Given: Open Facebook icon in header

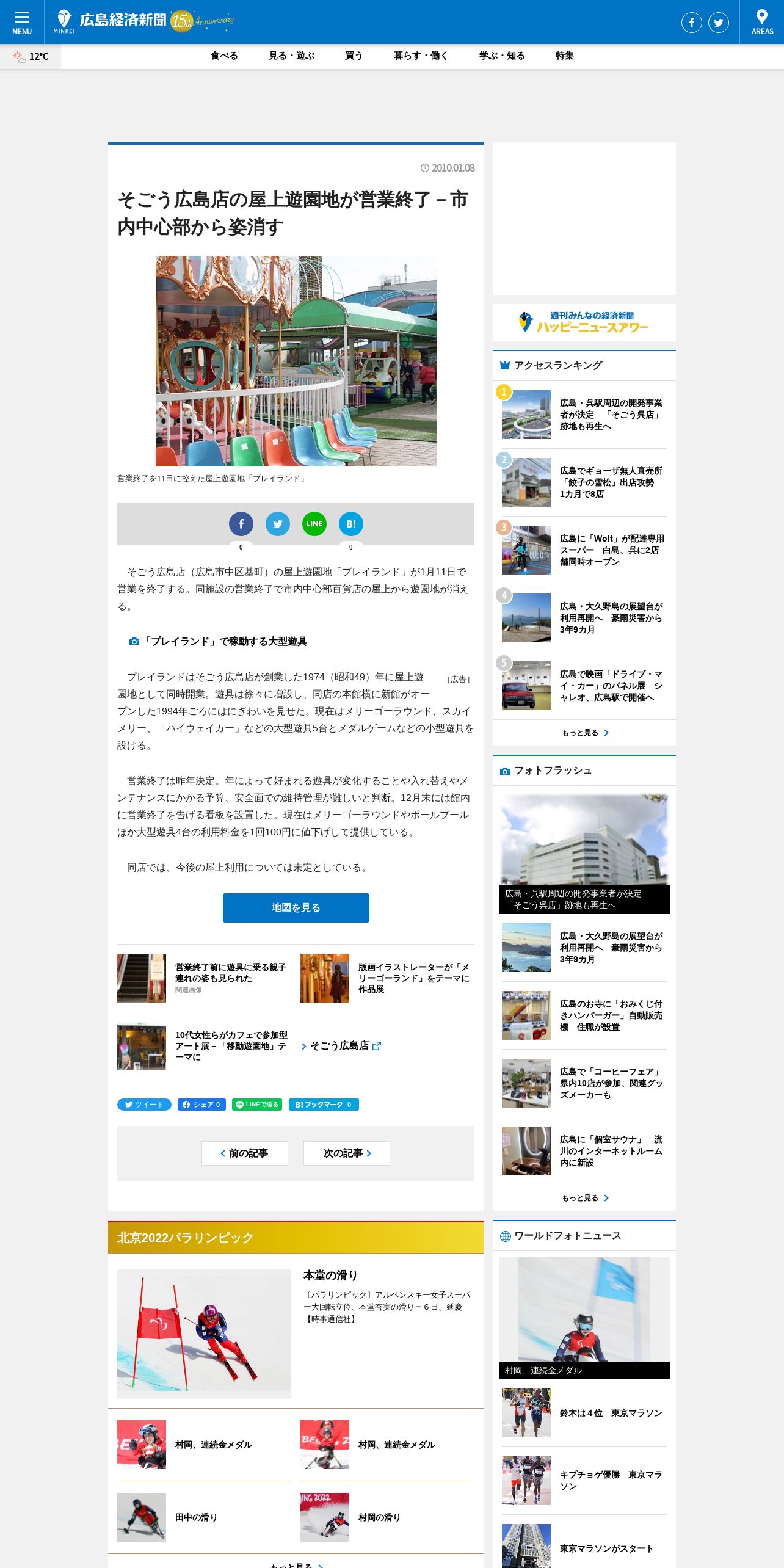Looking at the screenshot, I should (692, 23).
